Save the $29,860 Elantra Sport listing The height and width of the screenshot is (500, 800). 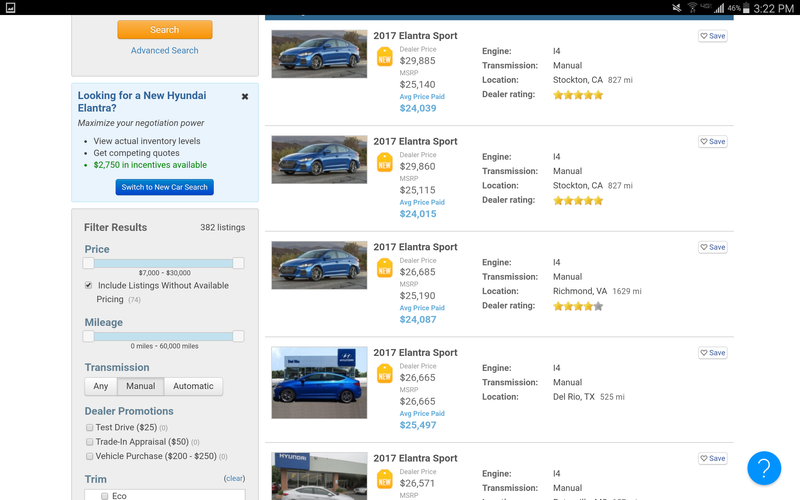(x=713, y=141)
